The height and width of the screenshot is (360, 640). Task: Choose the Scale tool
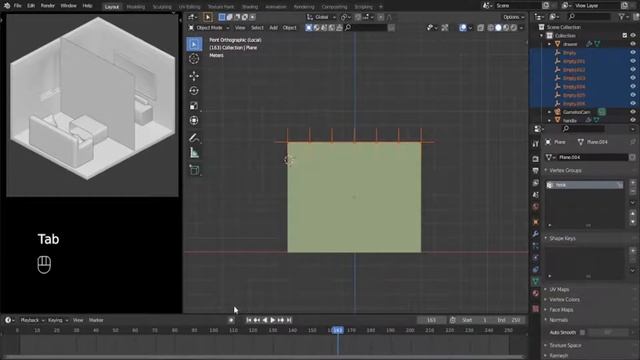[194, 106]
